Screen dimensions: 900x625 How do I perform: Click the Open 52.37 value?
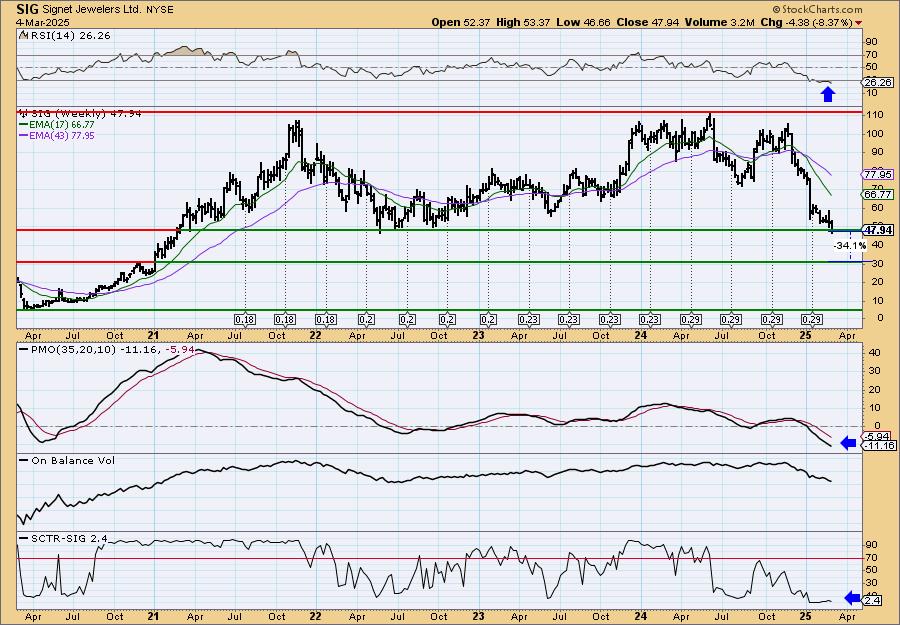(459, 22)
